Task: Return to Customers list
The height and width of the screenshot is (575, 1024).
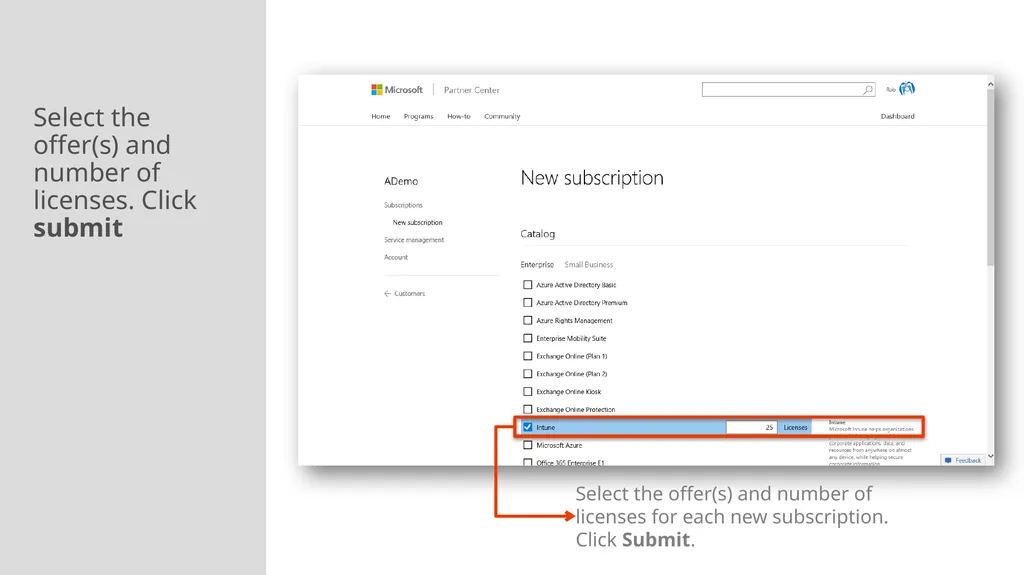Action: coord(409,293)
